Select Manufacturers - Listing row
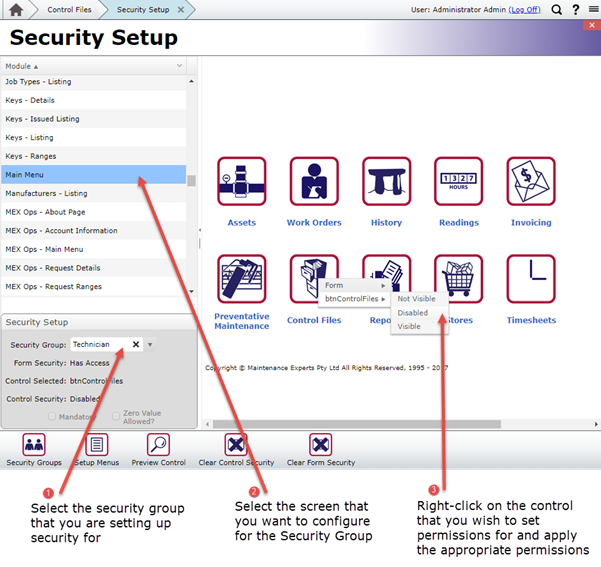Screen dimensions: 601x567 tap(94, 193)
